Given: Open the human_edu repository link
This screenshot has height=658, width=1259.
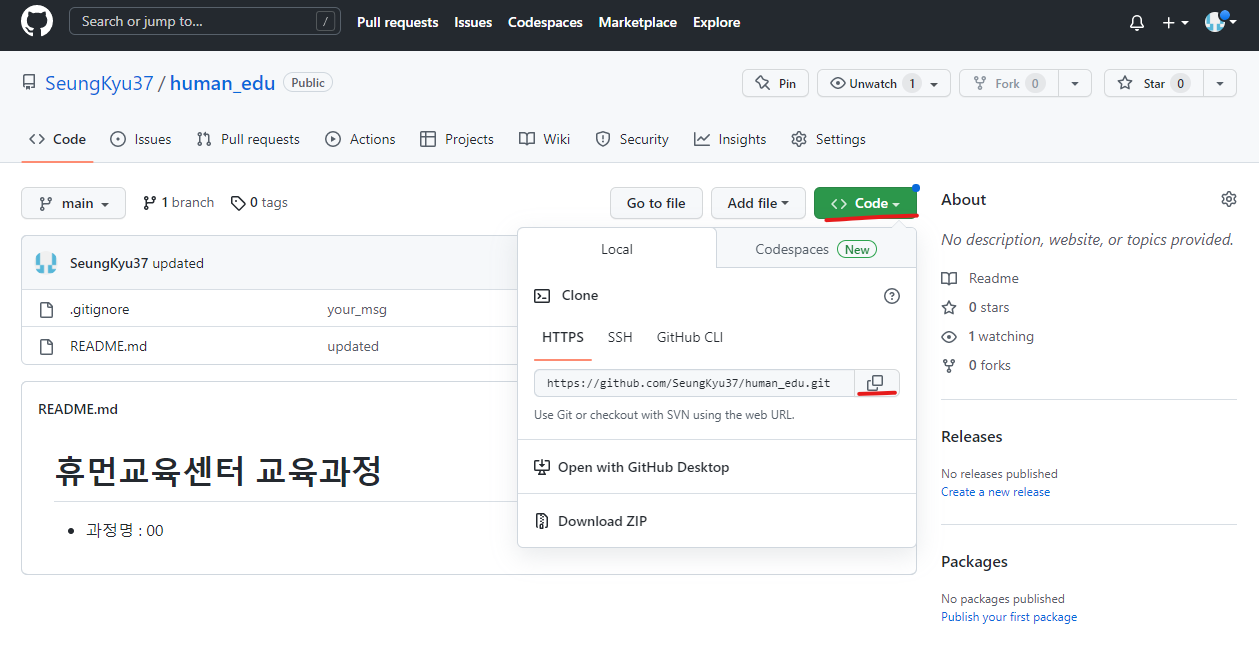Looking at the screenshot, I should (222, 83).
